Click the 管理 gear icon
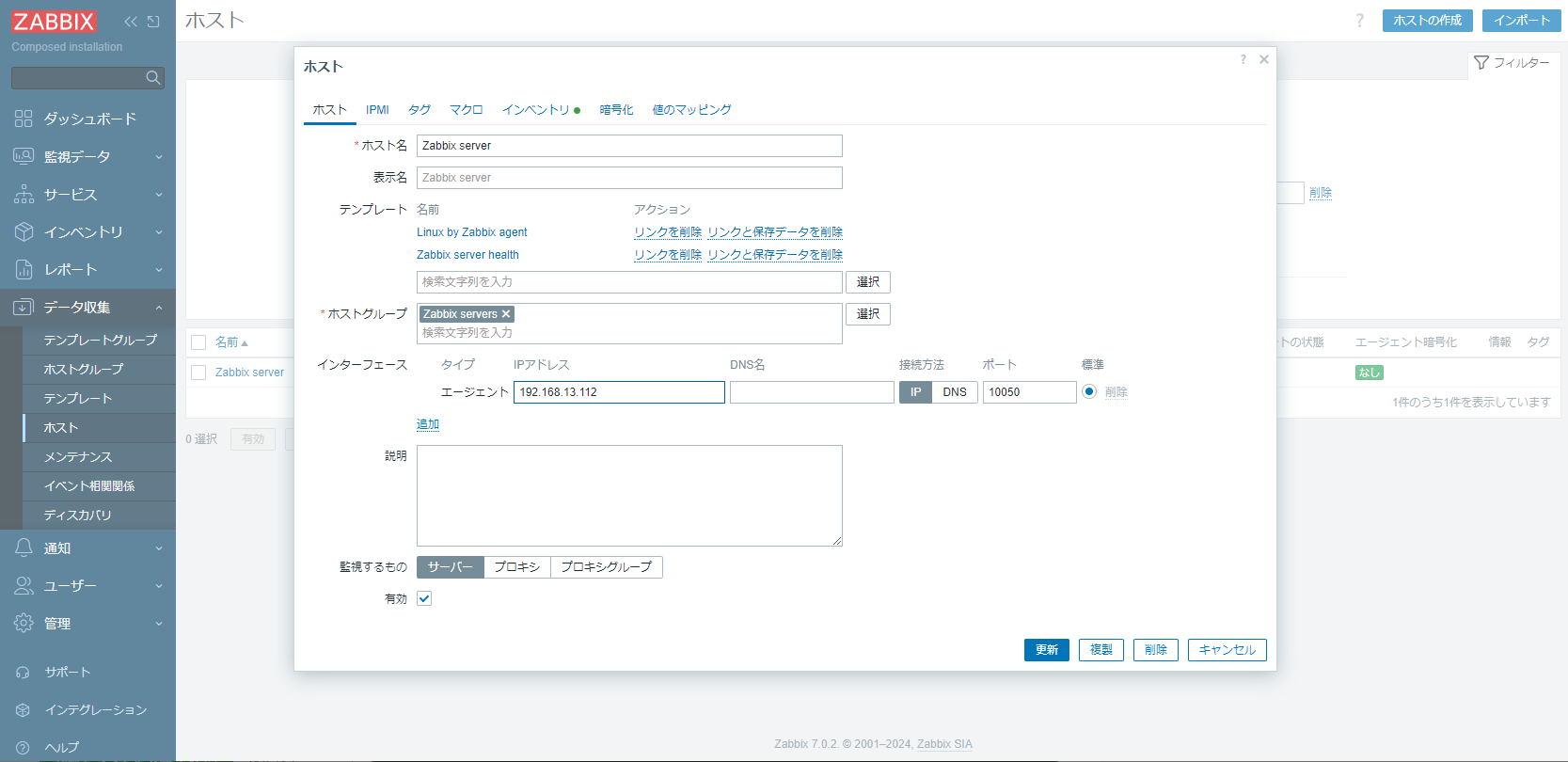 (24, 623)
